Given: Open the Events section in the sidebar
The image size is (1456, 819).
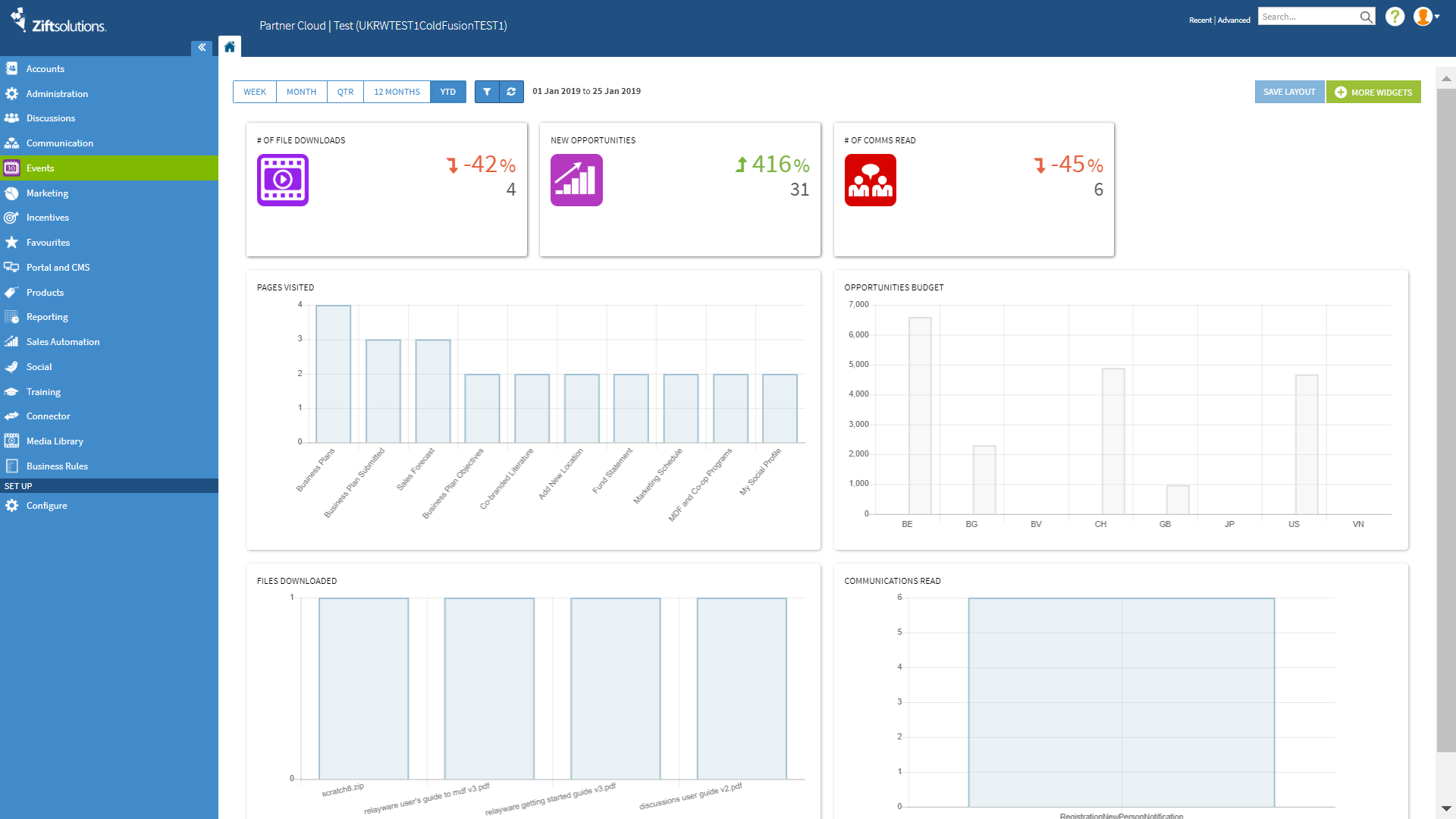Looking at the screenshot, I should click(41, 168).
